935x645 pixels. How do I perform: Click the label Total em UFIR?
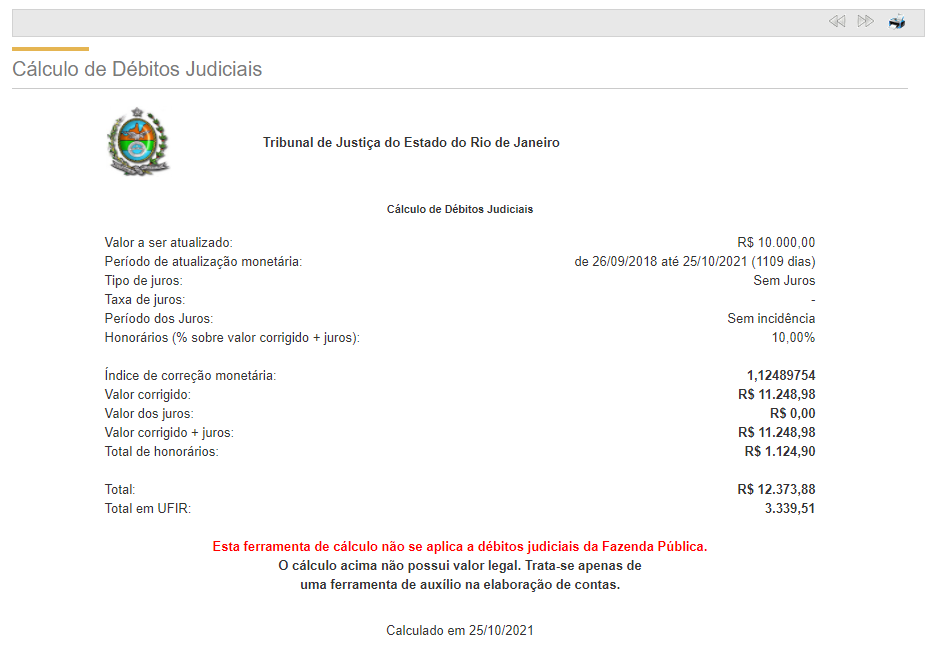(x=148, y=509)
